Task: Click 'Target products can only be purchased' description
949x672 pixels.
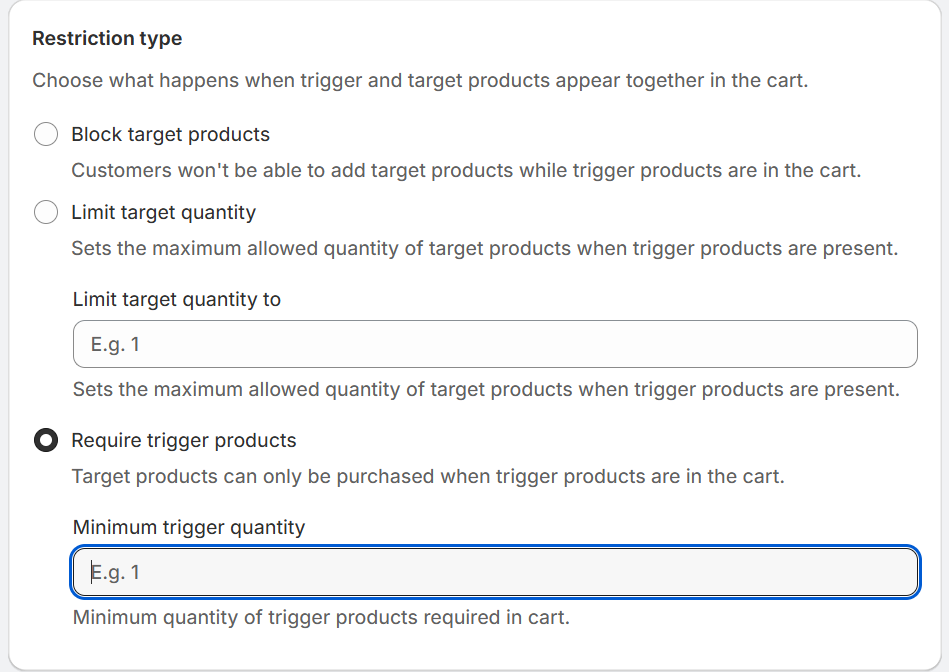Action: click(428, 476)
